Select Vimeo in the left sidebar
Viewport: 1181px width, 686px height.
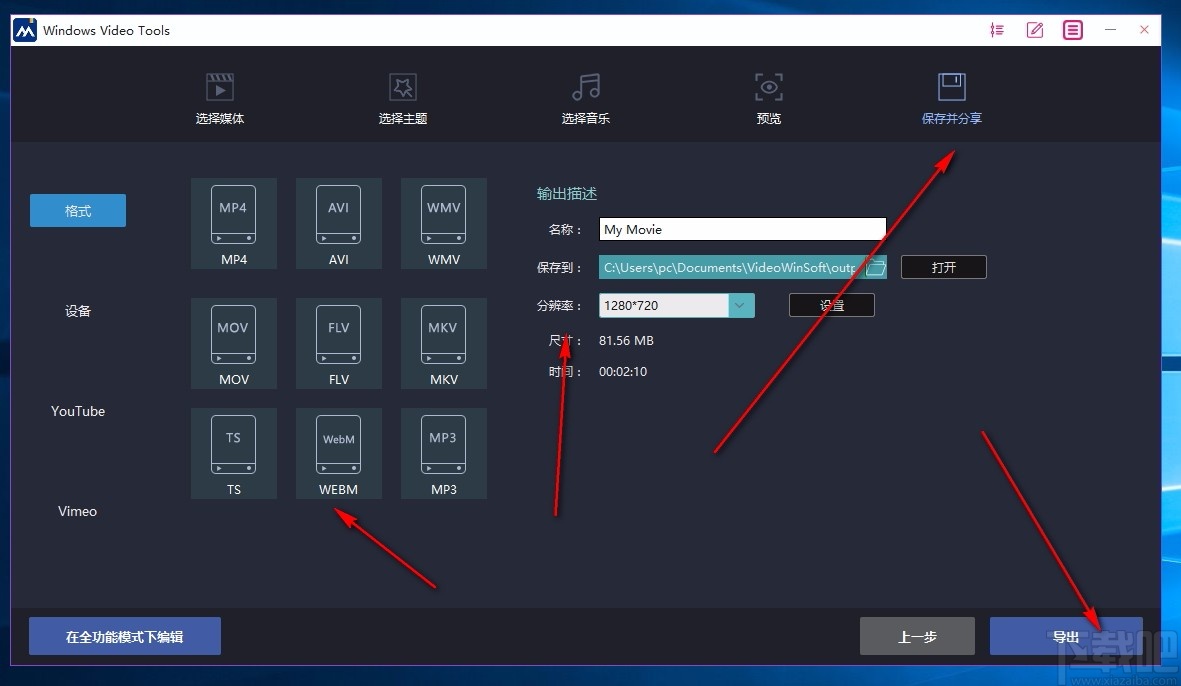[x=77, y=511]
